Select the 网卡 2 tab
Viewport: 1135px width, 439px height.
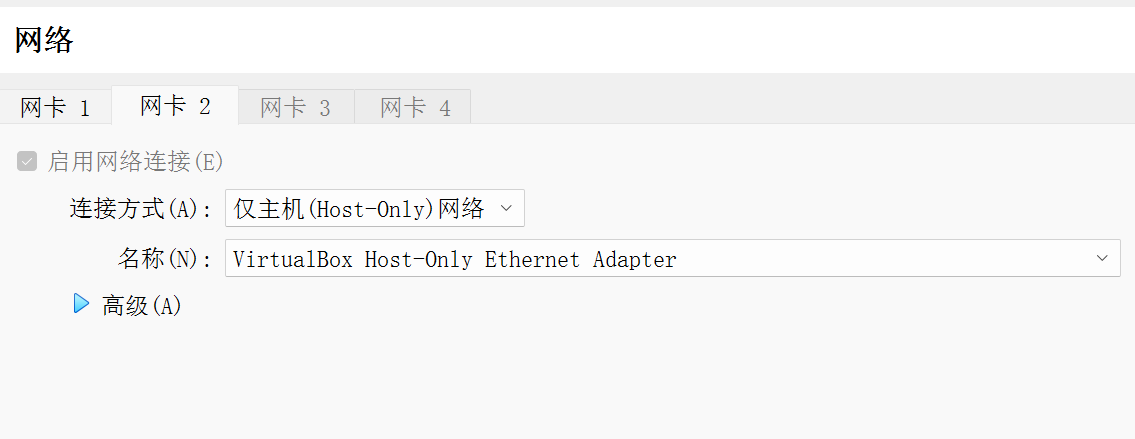(x=175, y=106)
